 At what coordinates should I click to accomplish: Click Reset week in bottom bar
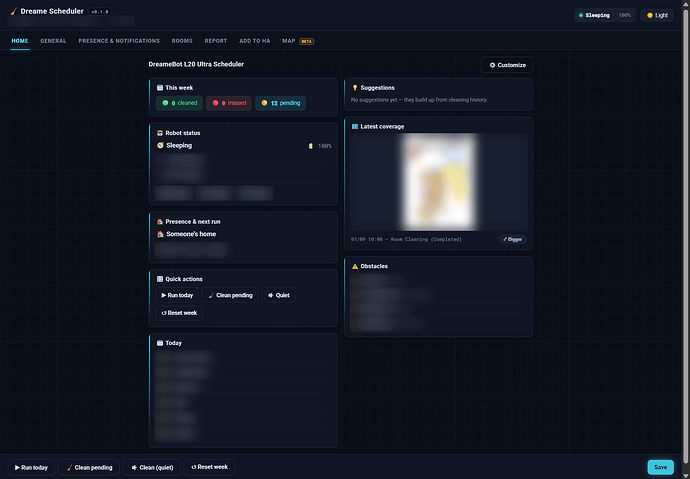209,467
